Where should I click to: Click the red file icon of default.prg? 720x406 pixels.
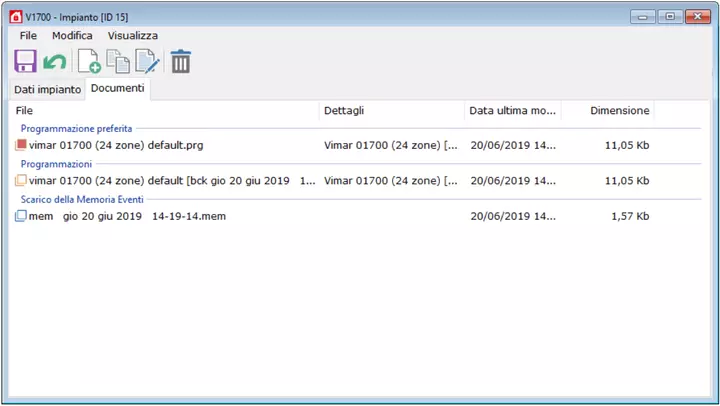[21, 146]
